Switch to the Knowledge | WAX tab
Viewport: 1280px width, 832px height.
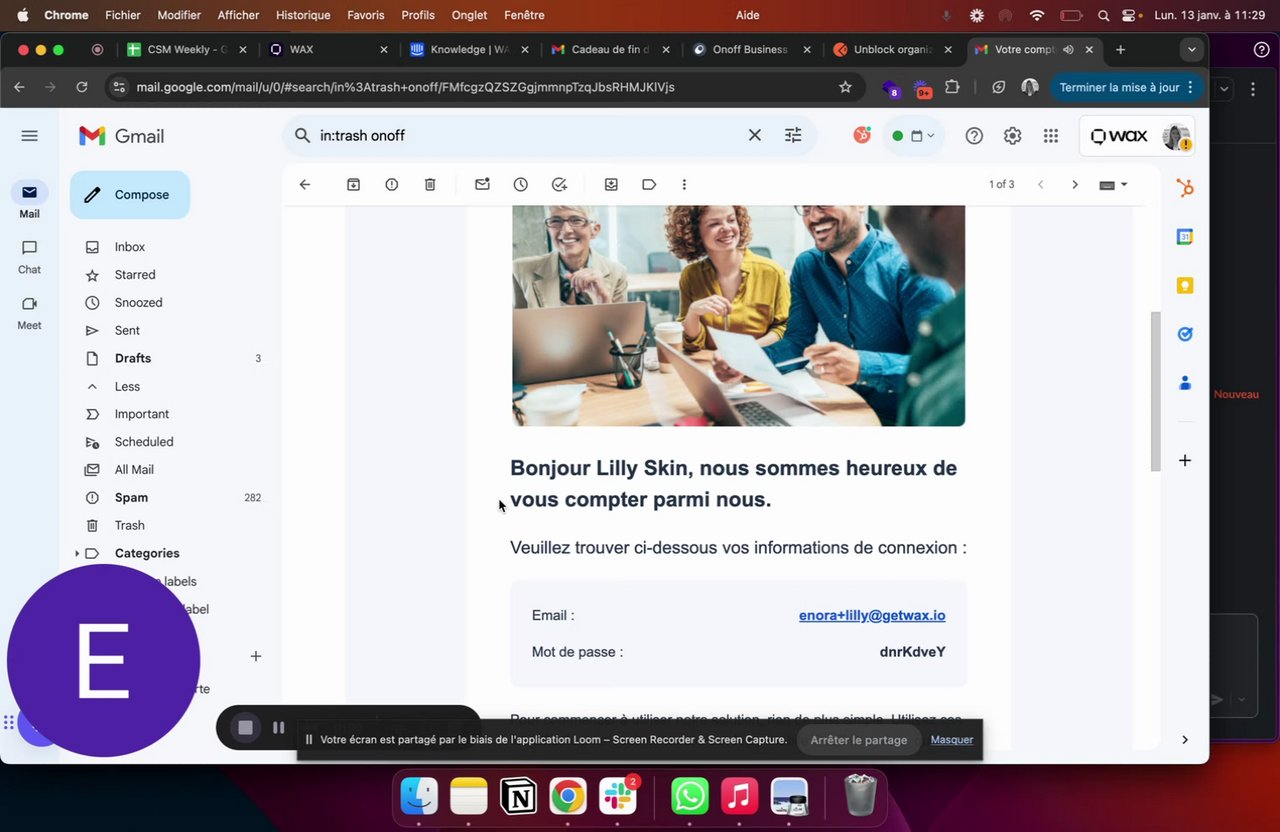[470, 49]
